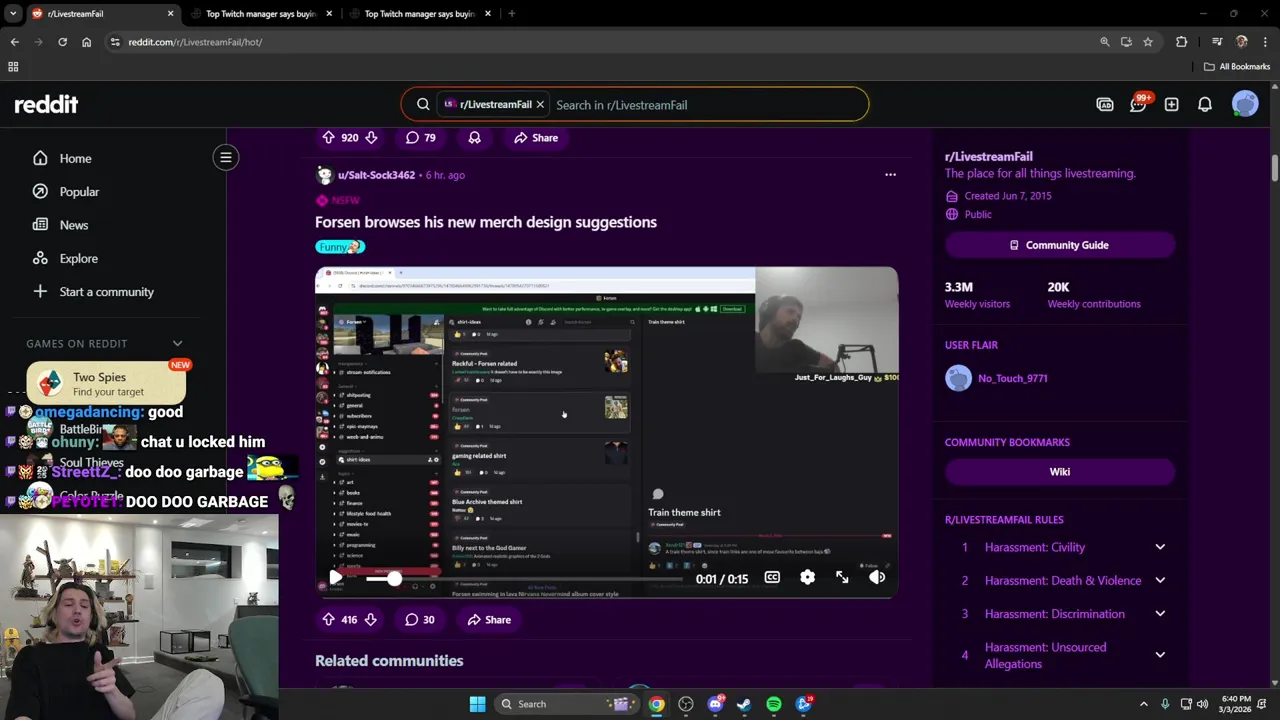Open a new browser tab
1280x720 pixels.
tap(511, 14)
